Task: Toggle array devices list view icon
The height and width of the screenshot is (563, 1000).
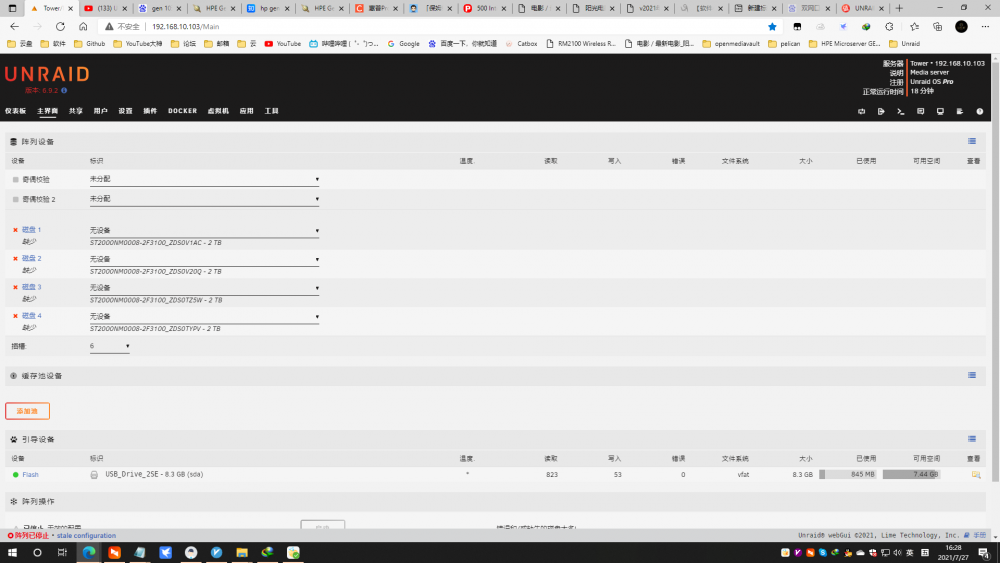Action: pyautogui.click(x=972, y=141)
